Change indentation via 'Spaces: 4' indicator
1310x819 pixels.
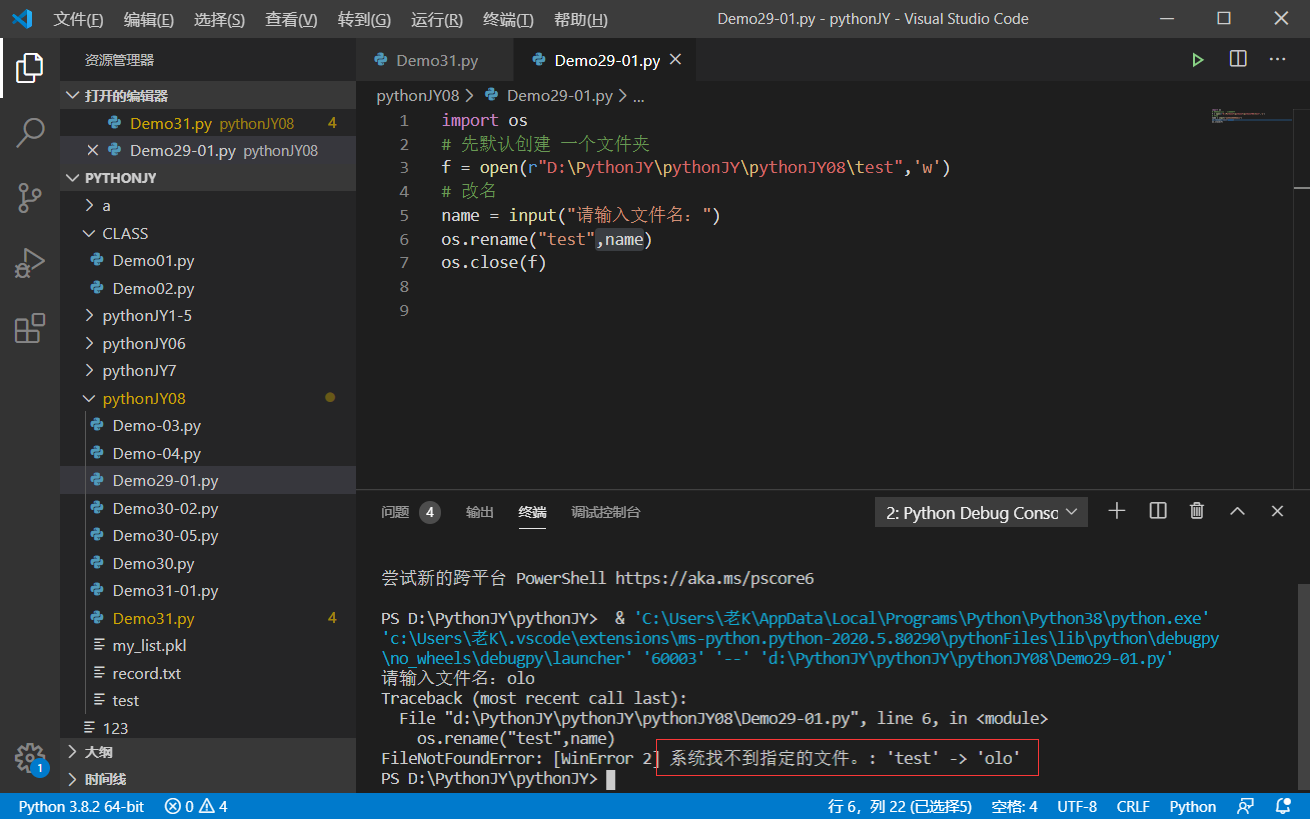point(1014,806)
